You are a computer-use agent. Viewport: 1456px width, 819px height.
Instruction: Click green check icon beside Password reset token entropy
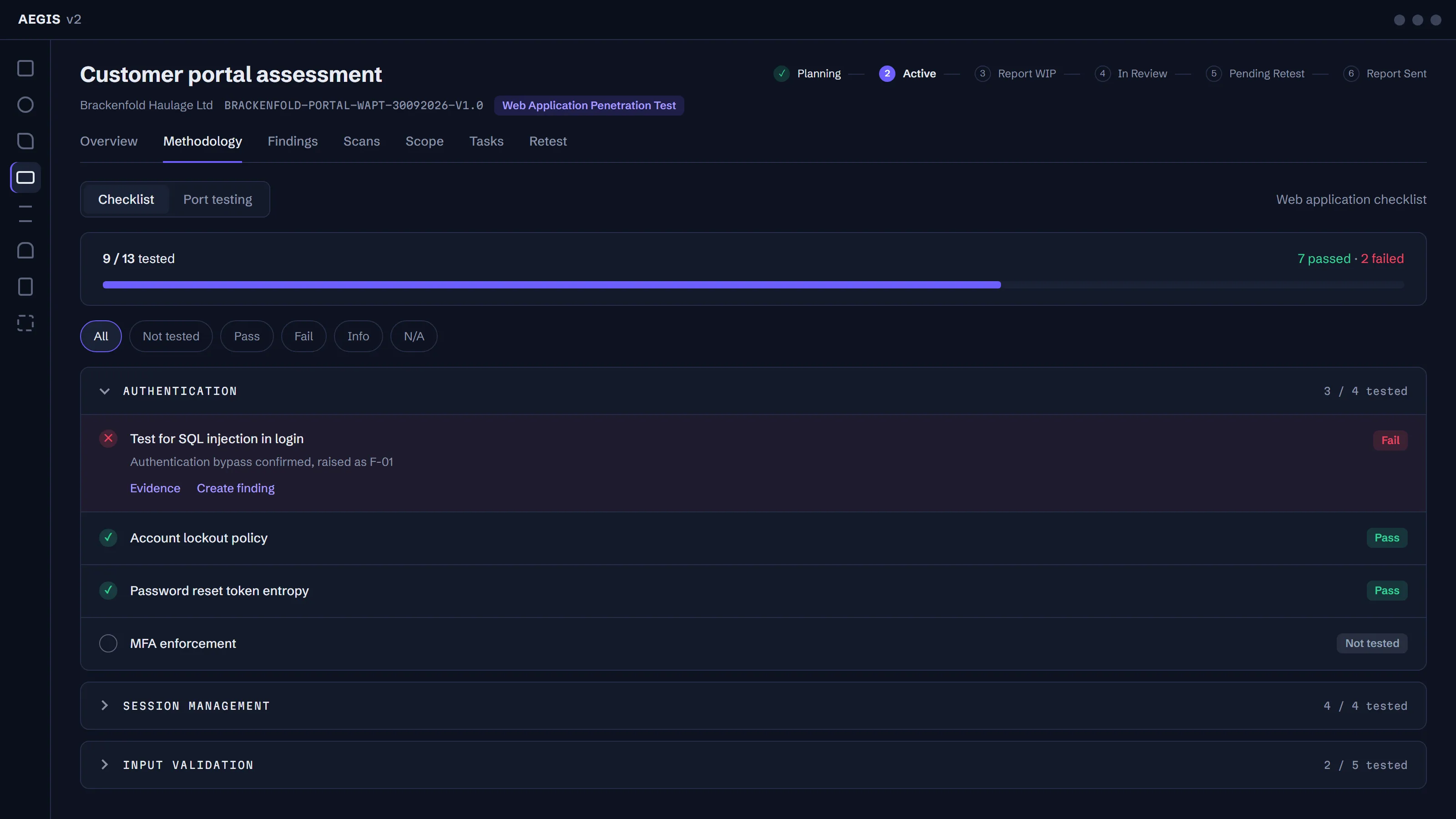click(x=108, y=590)
